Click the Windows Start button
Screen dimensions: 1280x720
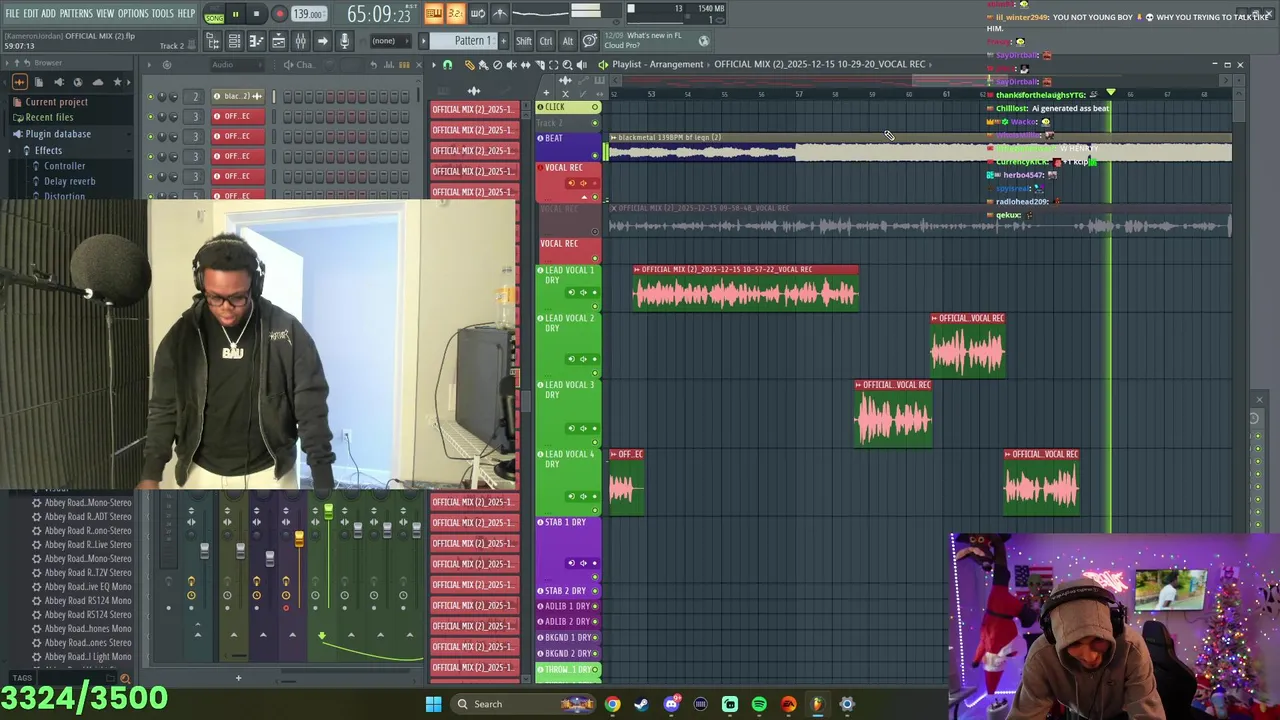coord(433,704)
